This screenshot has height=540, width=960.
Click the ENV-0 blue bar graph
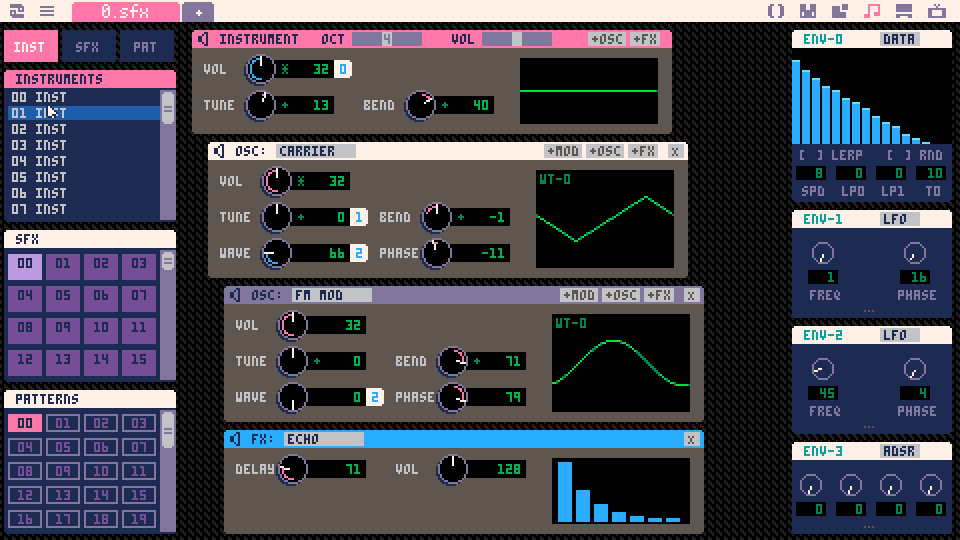872,98
